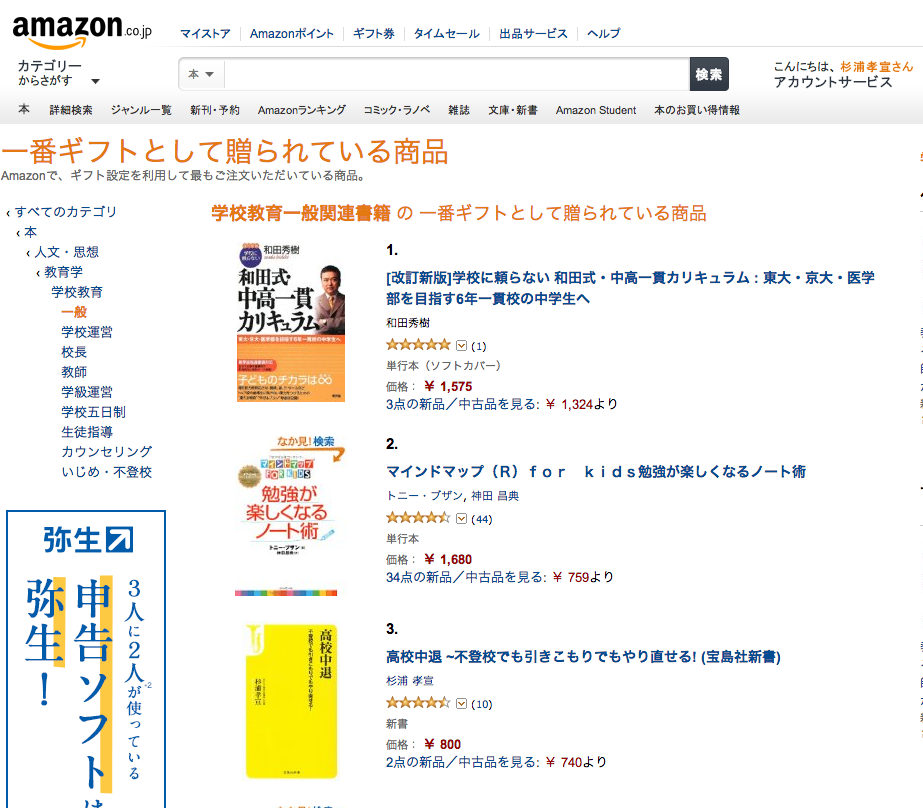Click star rating of 高校中退 book
The height and width of the screenshot is (808, 923).
tap(418, 703)
